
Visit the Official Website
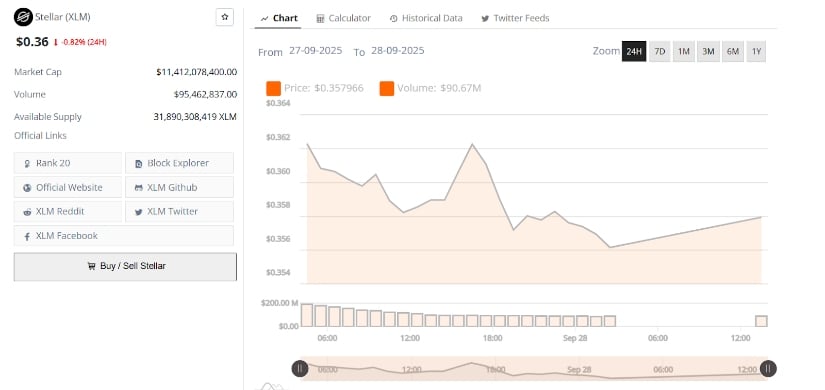click(68, 187)
